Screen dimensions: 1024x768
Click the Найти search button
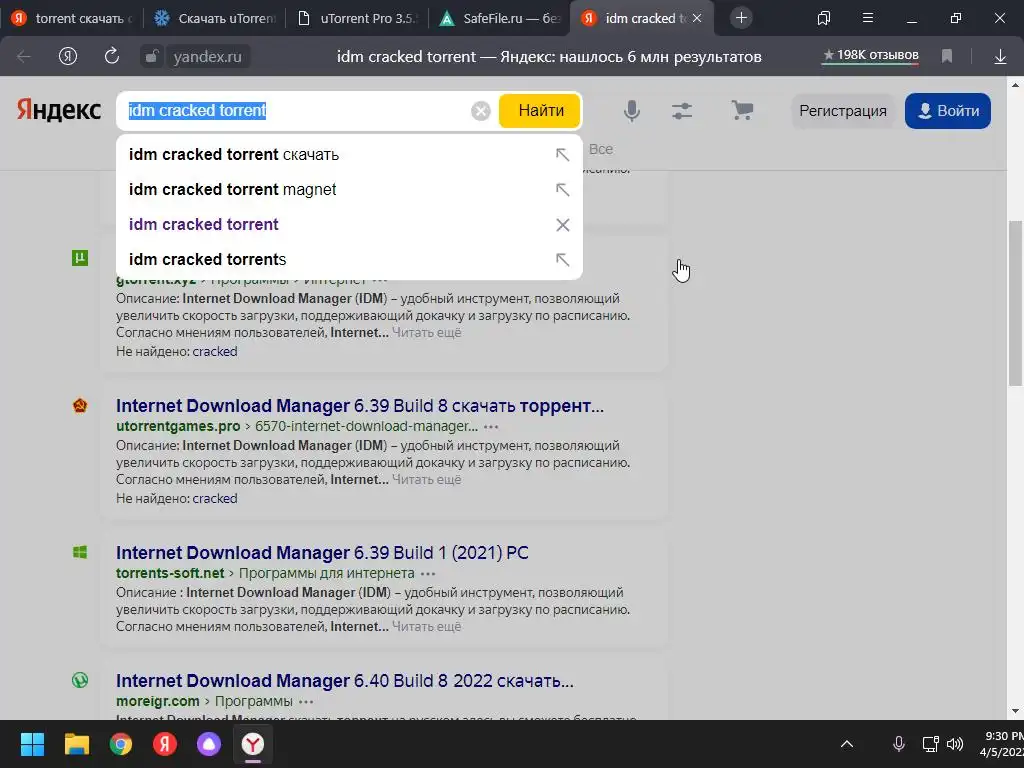540,111
